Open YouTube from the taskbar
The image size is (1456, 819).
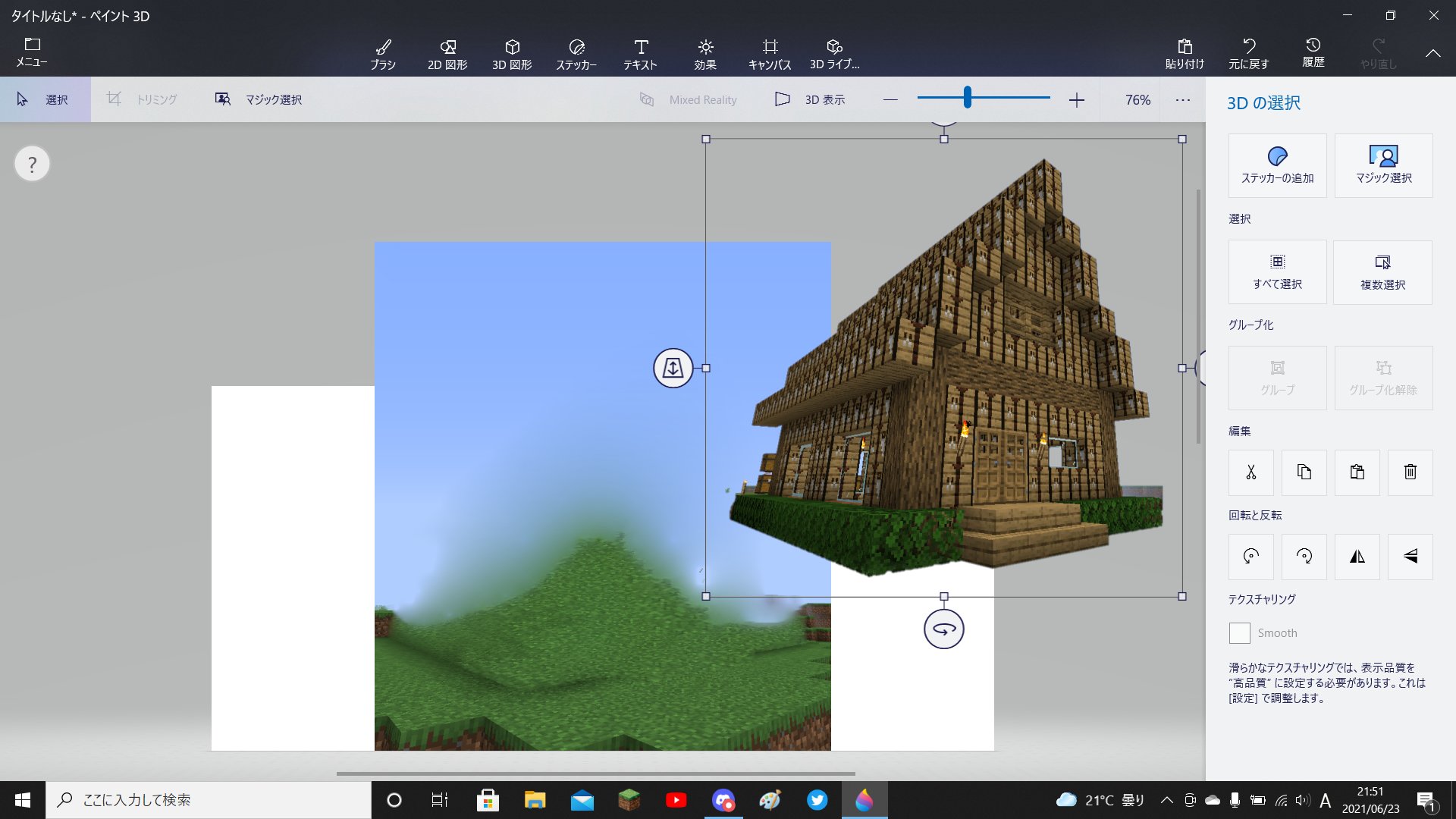(x=676, y=800)
